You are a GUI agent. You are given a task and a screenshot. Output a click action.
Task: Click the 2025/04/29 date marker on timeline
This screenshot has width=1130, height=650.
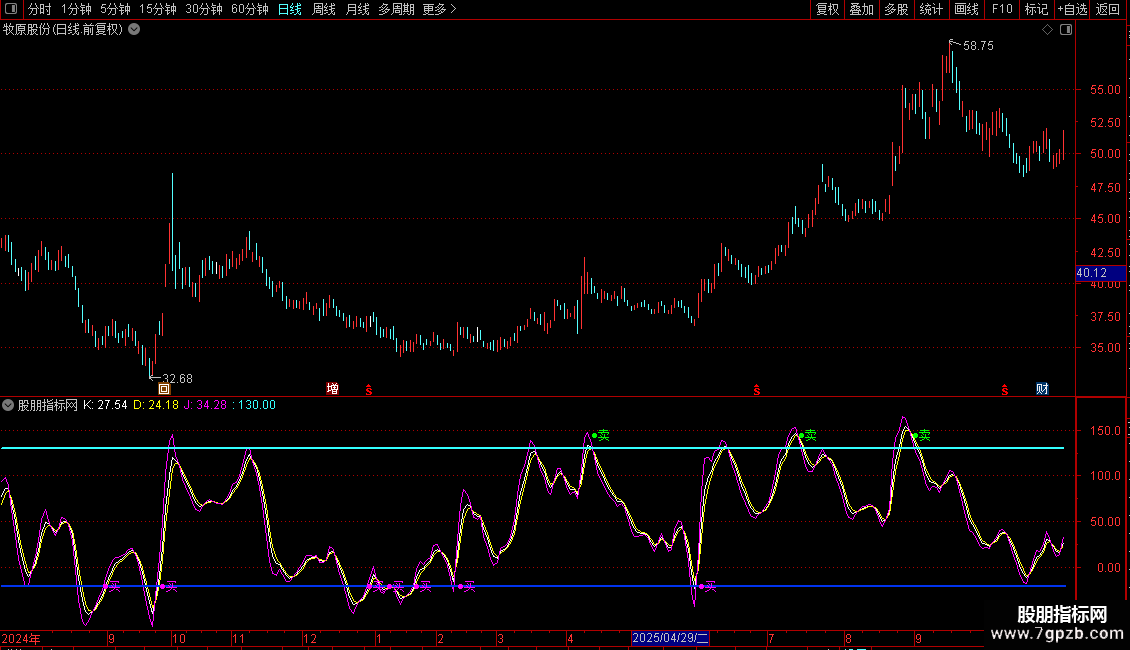[x=670, y=638]
